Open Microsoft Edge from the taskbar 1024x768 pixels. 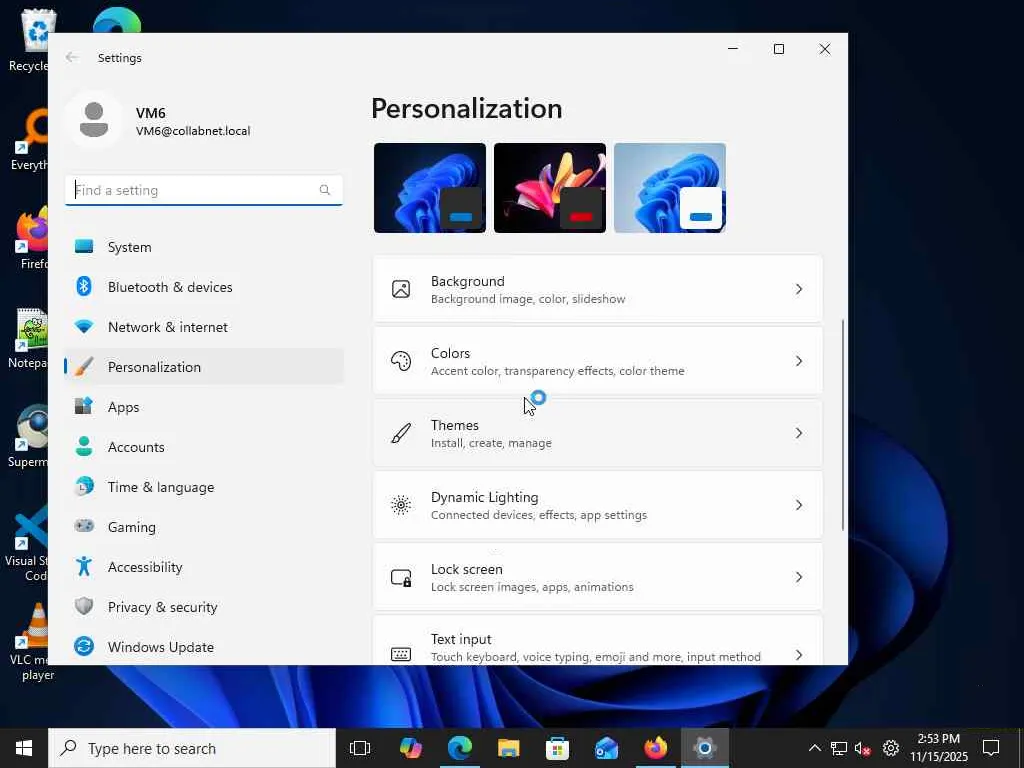click(x=460, y=748)
